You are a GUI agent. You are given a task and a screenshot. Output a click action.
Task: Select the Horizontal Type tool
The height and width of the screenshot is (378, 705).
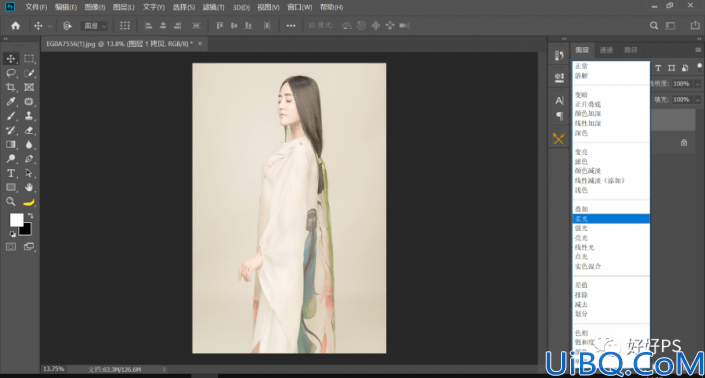(x=11, y=173)
